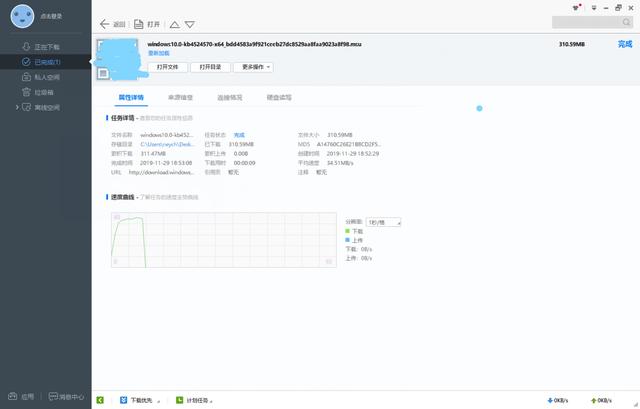Viewport: 640px width, 409px height.
Task: Click the average speed 34.51MB/s value
Action: [340, 163]
